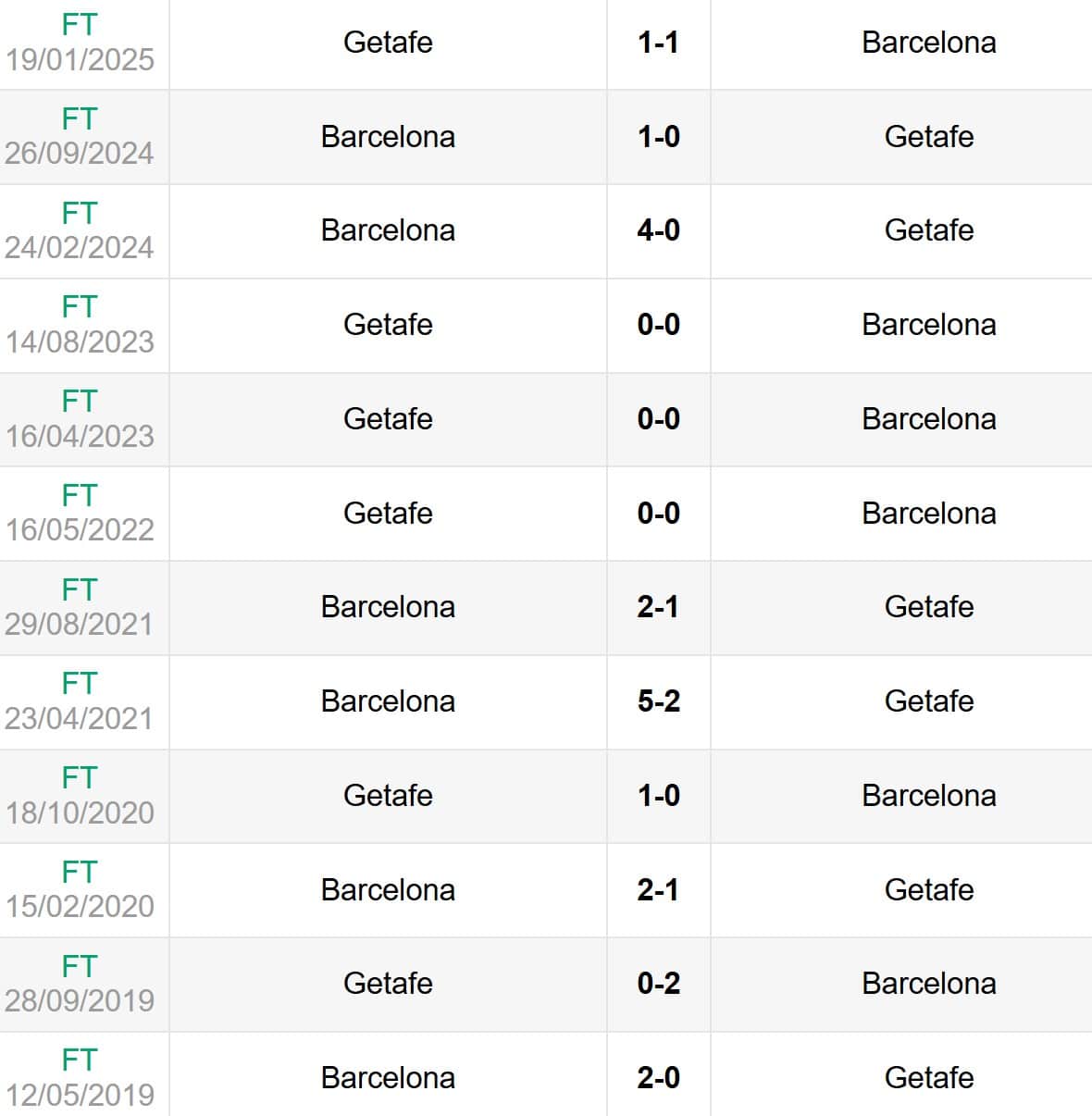This screenshot has width=1092, height=1116.
Task: Open the 4-0 Barcelona vs Getafe score
Action: [x=658, y=230]
